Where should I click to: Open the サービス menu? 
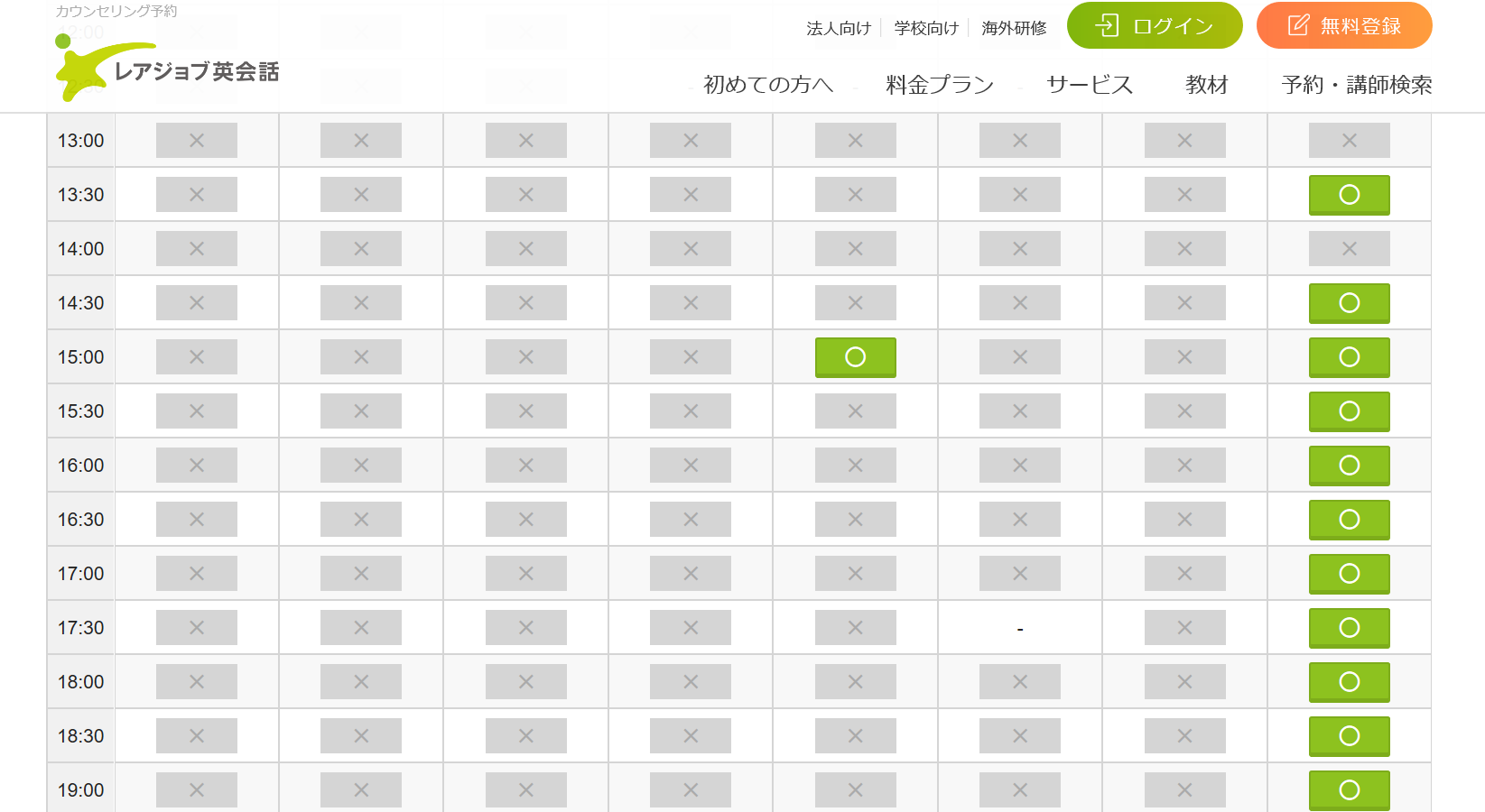1089,85
